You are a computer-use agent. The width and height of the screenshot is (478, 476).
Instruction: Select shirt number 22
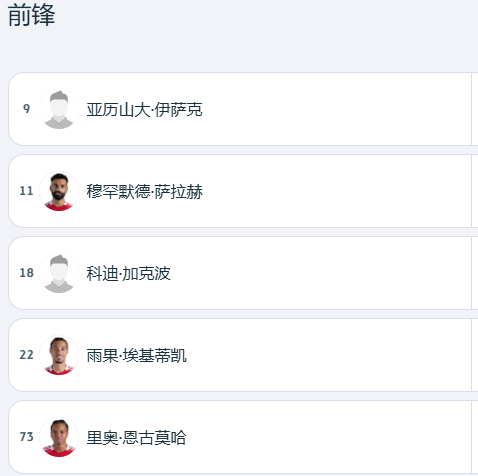pos(27,355)
